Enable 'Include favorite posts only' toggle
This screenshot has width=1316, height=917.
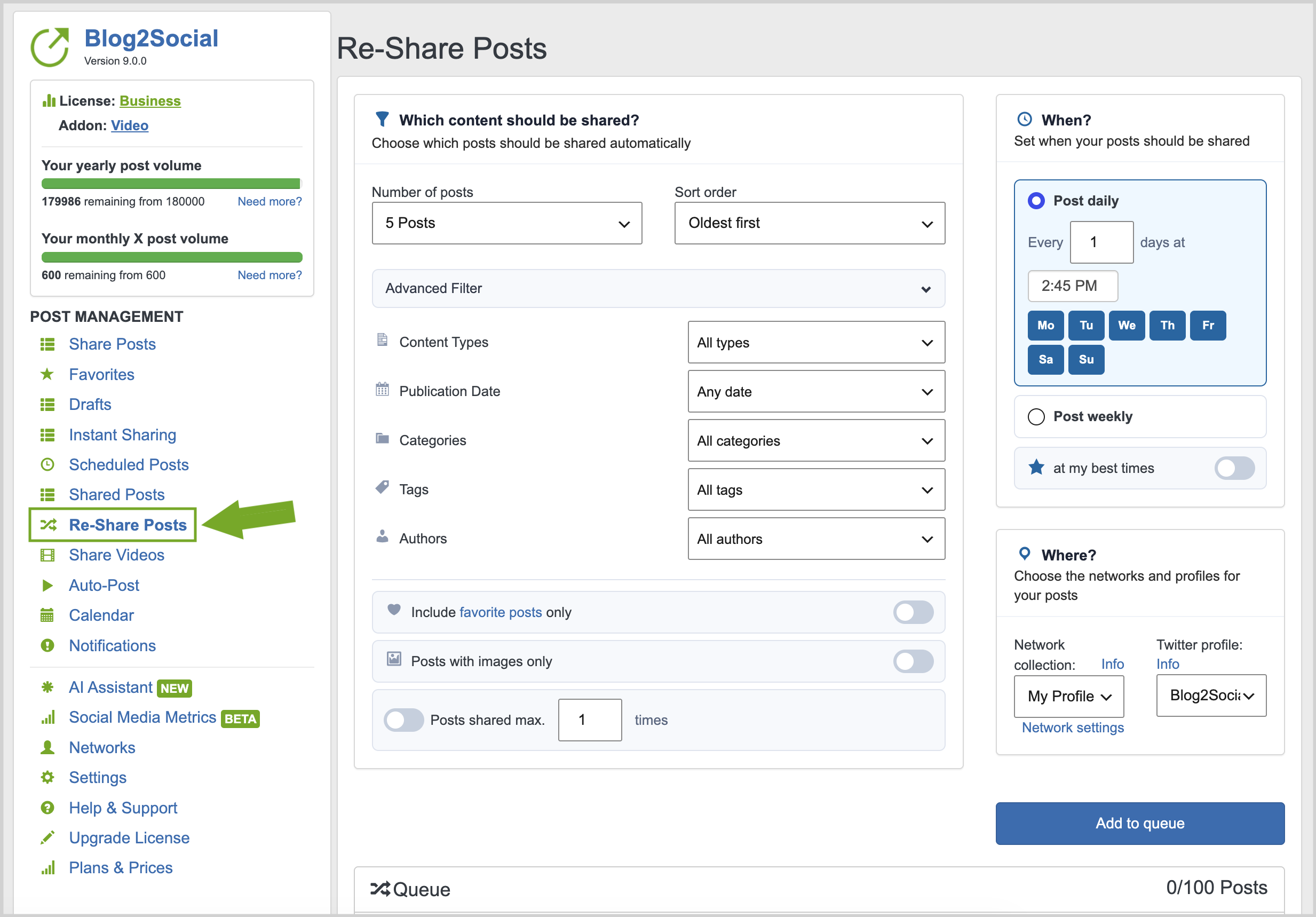click(913, 612)
